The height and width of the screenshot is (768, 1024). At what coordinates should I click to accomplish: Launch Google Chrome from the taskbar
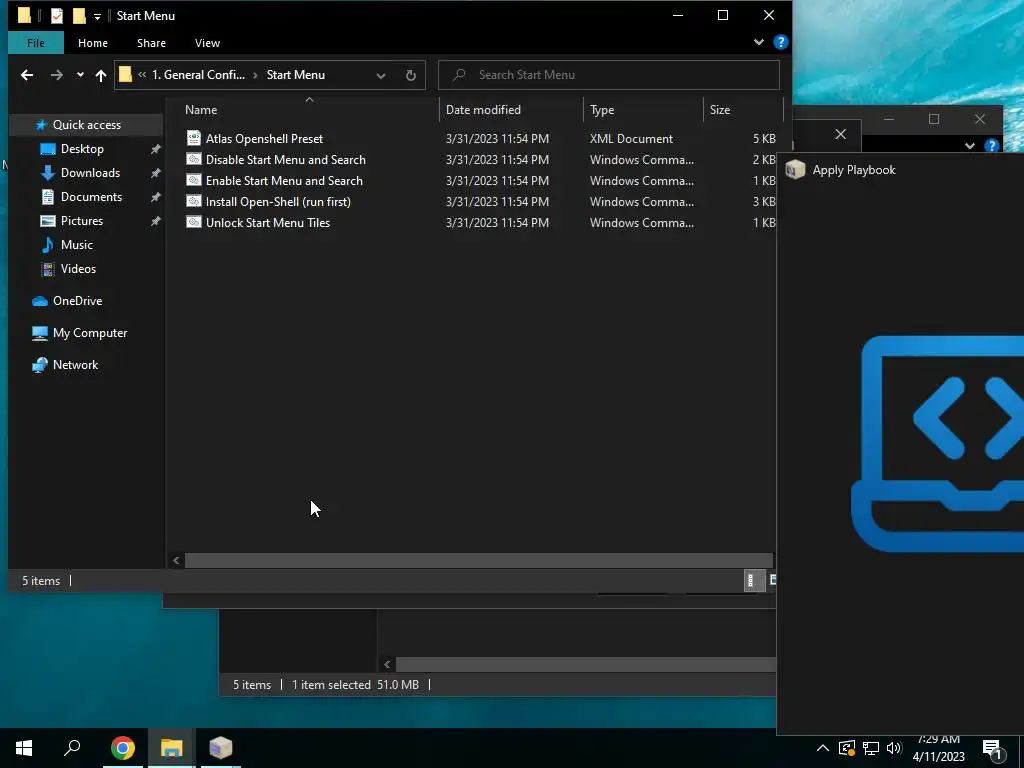123,748
